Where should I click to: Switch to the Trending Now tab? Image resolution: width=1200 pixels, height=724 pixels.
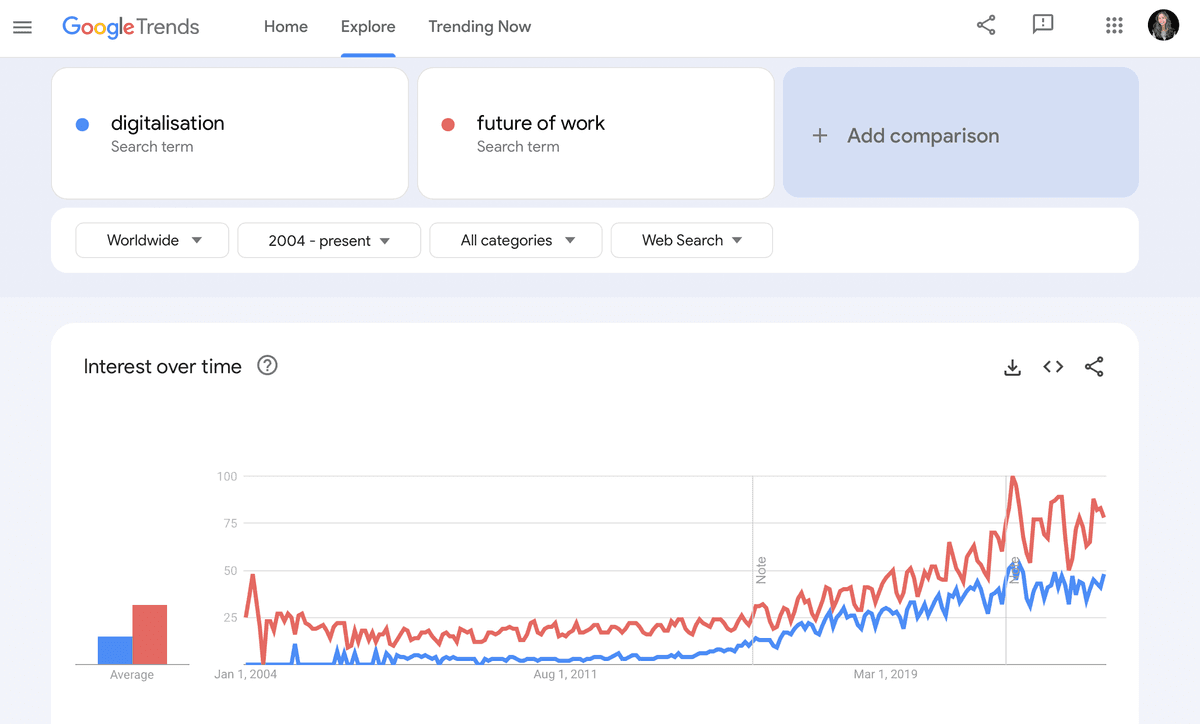479,27
